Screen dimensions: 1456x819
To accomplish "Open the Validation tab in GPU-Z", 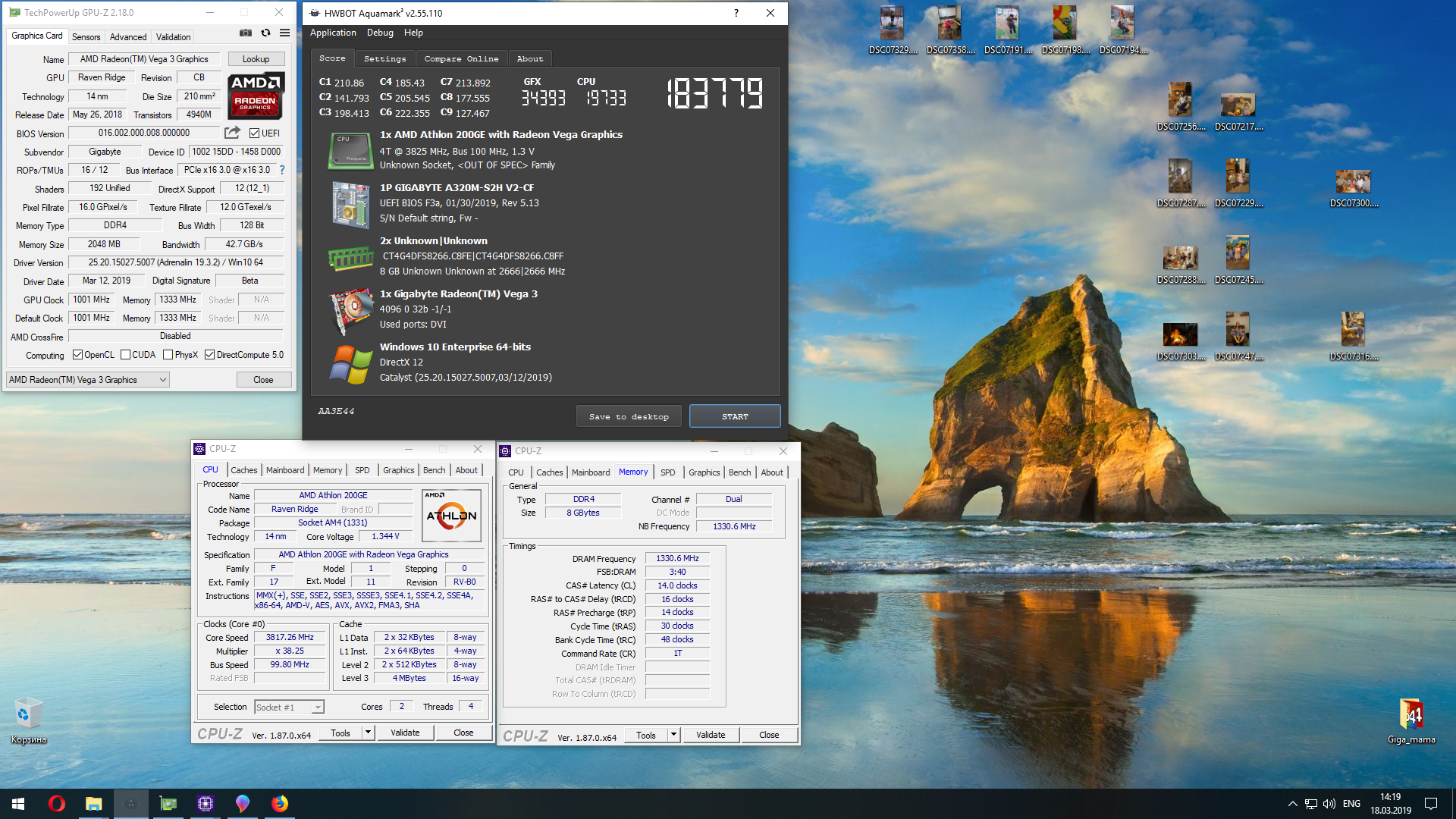I will 174,36.
